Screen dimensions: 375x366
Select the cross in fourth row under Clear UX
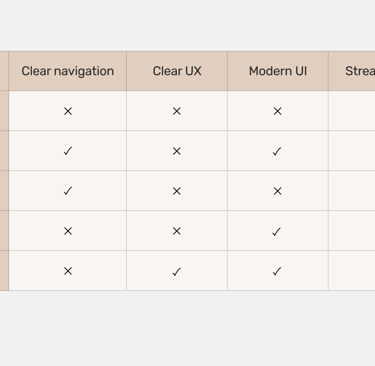pos(177,231)
